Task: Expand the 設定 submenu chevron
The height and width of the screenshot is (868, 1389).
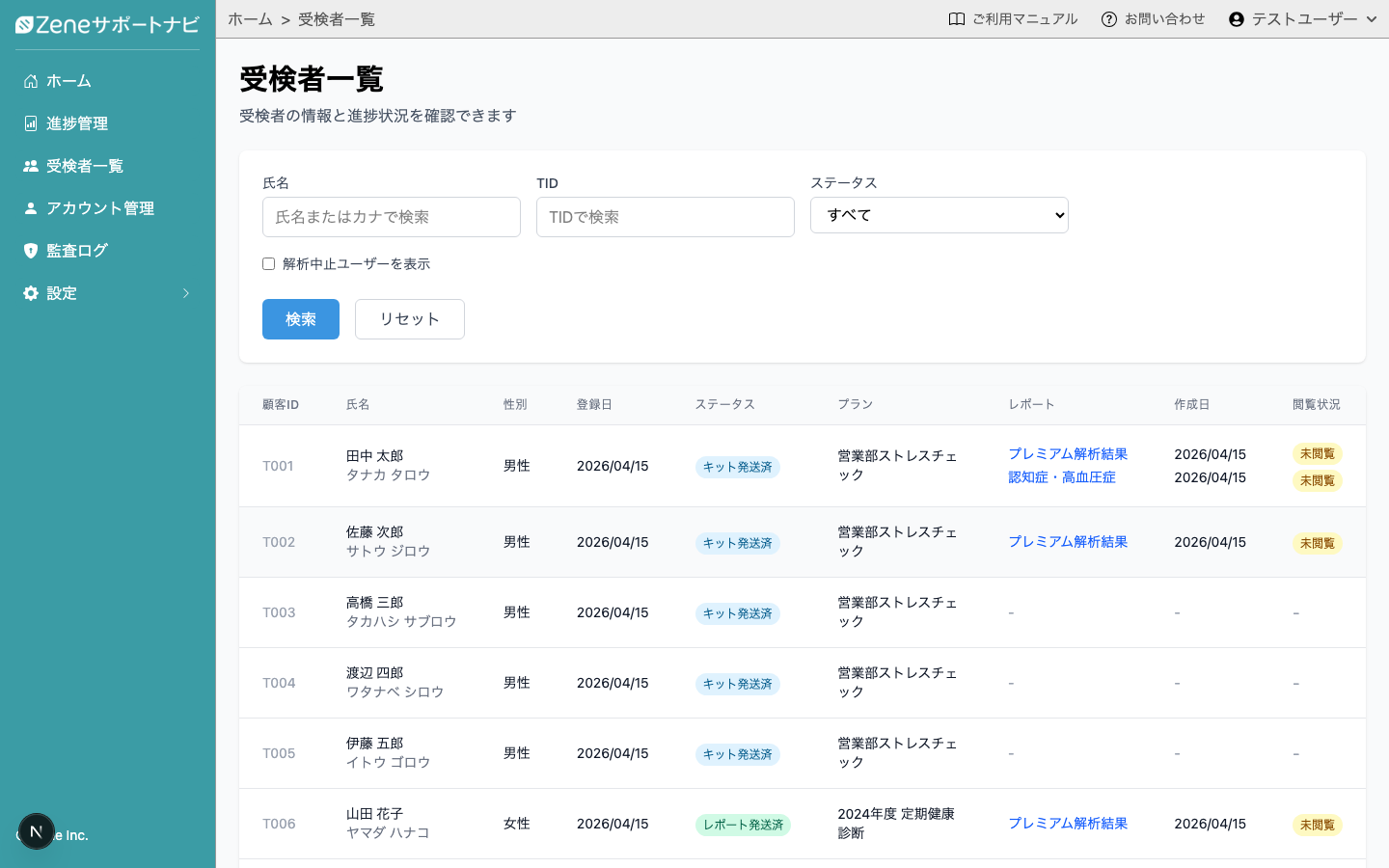Action: [x=186, y=293]
